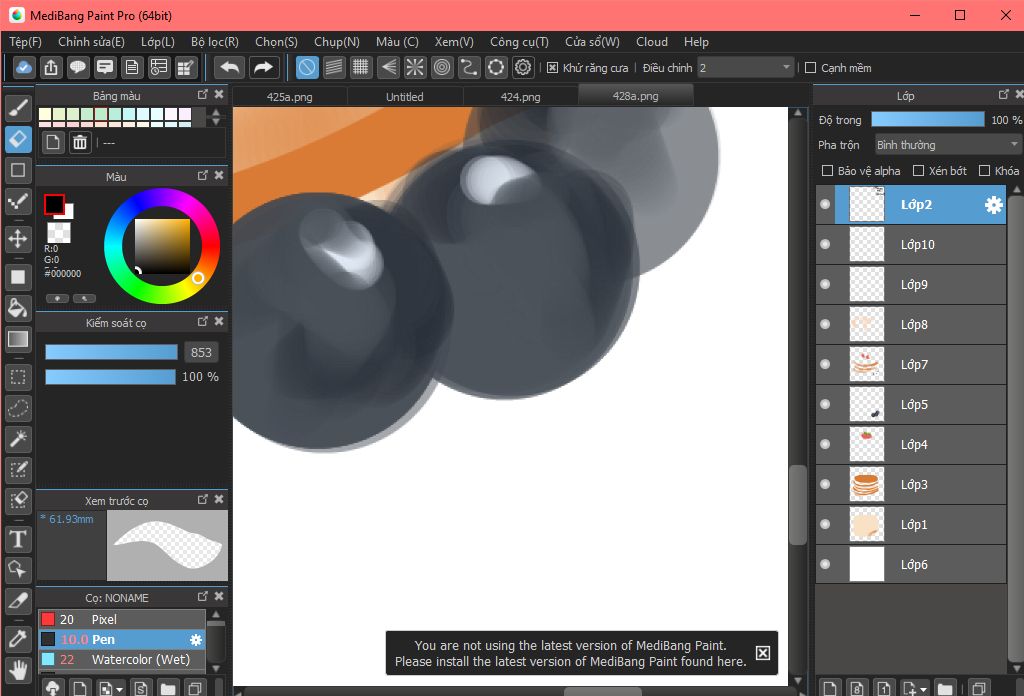Image resolution: width=1024 pixels, height=696 pixels.
Task: Undock the Kiểm soát cọ panel
Action: click(202, 321)
